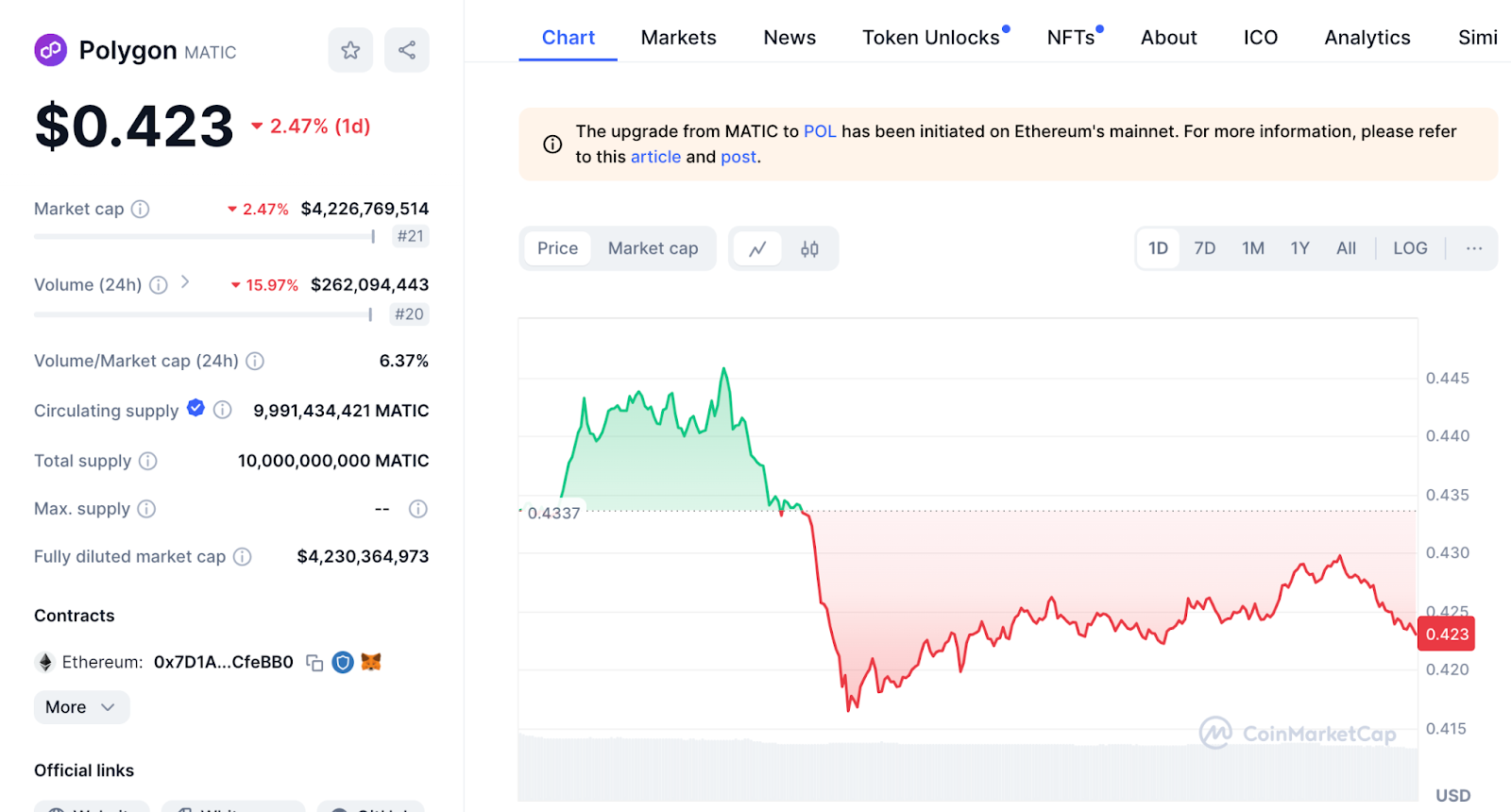The height and width of the screenshot is (812, 1511).
Task: Click the verified circulating supply badge
Action: tap(195, 408)
